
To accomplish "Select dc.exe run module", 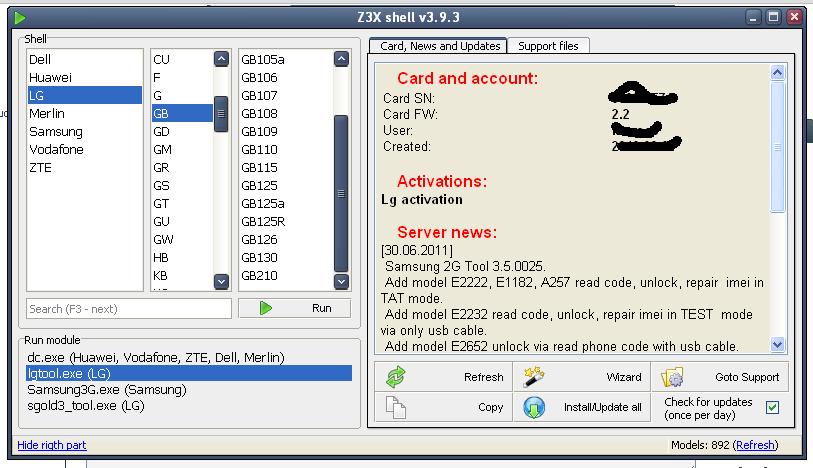I will [x=189, y=358].
